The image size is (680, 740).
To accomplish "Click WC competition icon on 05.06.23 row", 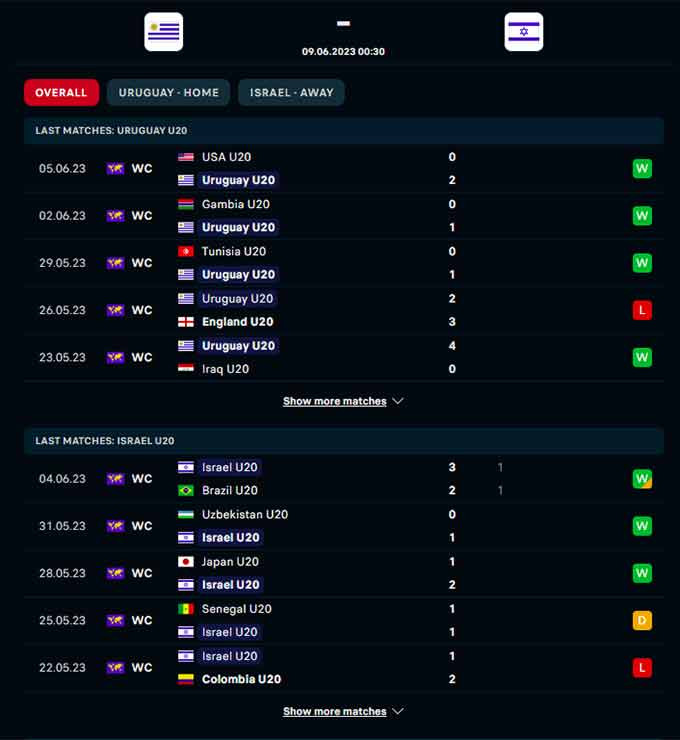I will tap(116, 169).
